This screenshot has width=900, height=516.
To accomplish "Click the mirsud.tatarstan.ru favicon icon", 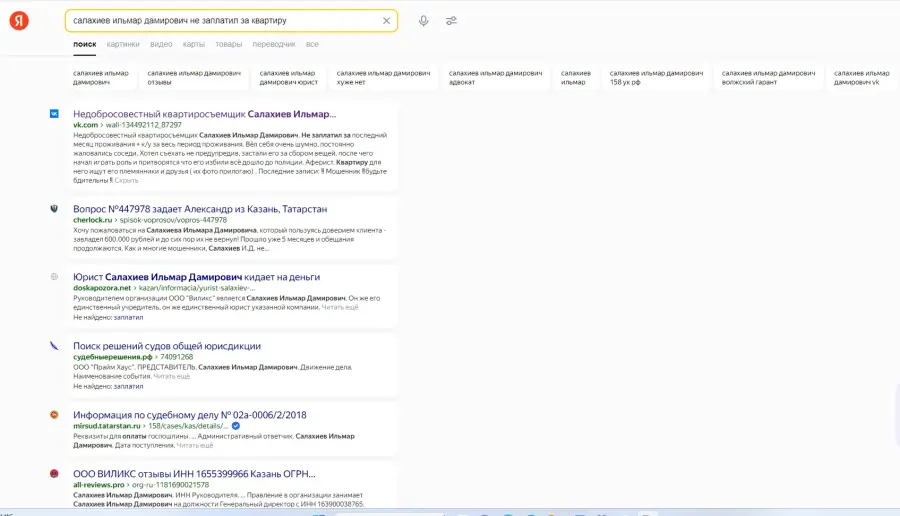I will [x=54, y=414].
